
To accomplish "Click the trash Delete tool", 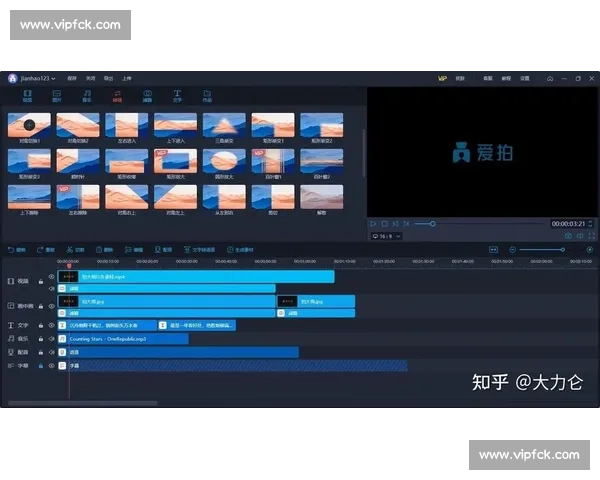I will coord(104,250).
